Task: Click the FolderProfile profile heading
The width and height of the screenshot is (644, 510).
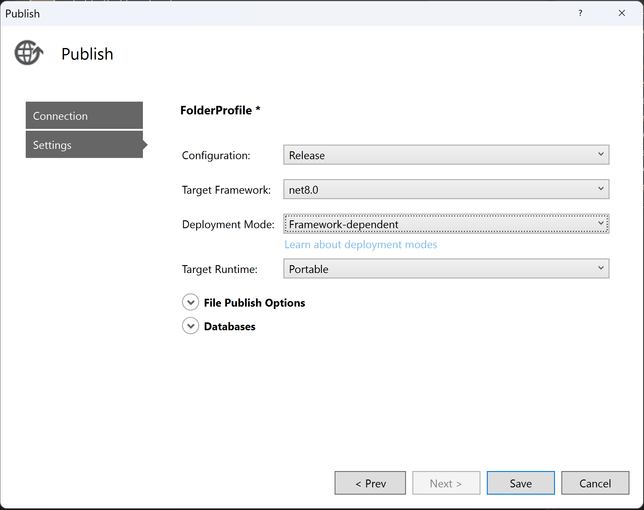Action: click(220, 111)
